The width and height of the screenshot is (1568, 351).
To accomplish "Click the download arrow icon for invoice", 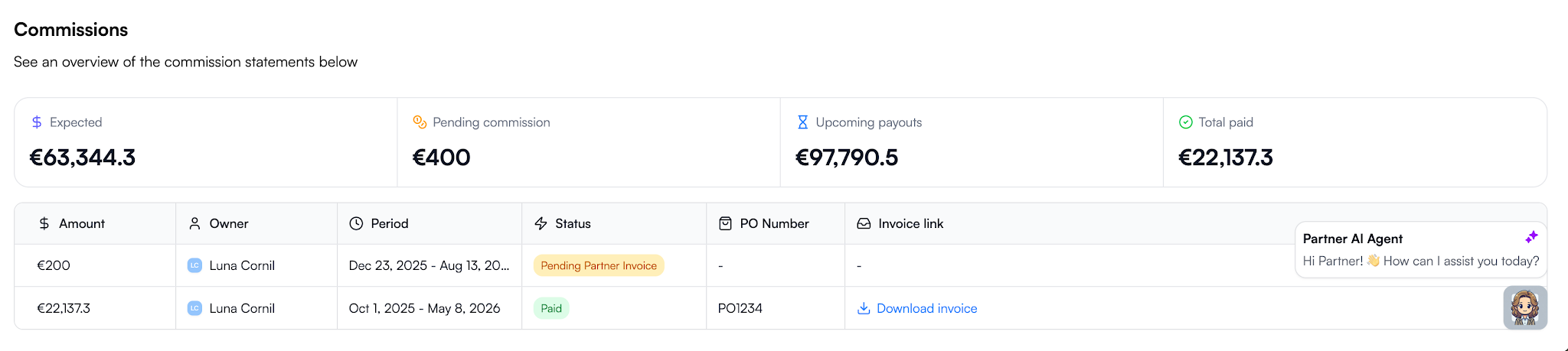I will point(864,308).
